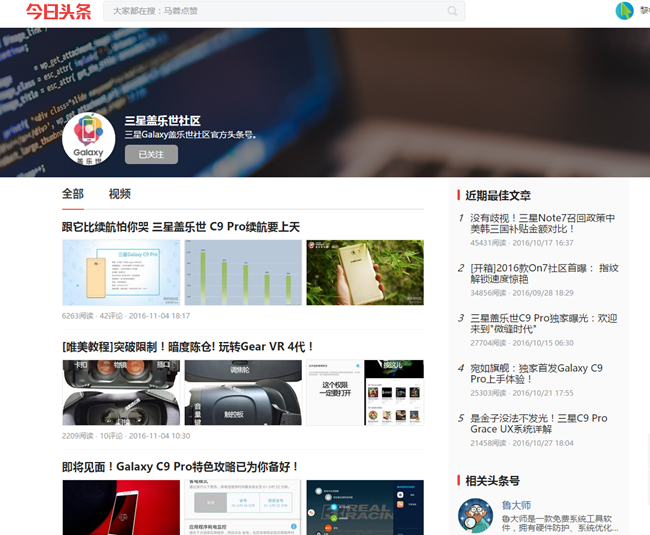The height and width of the screenshot is (535, 650).
Task: Toggle the 已关注 follow button
Action: (x=151, y=154)
